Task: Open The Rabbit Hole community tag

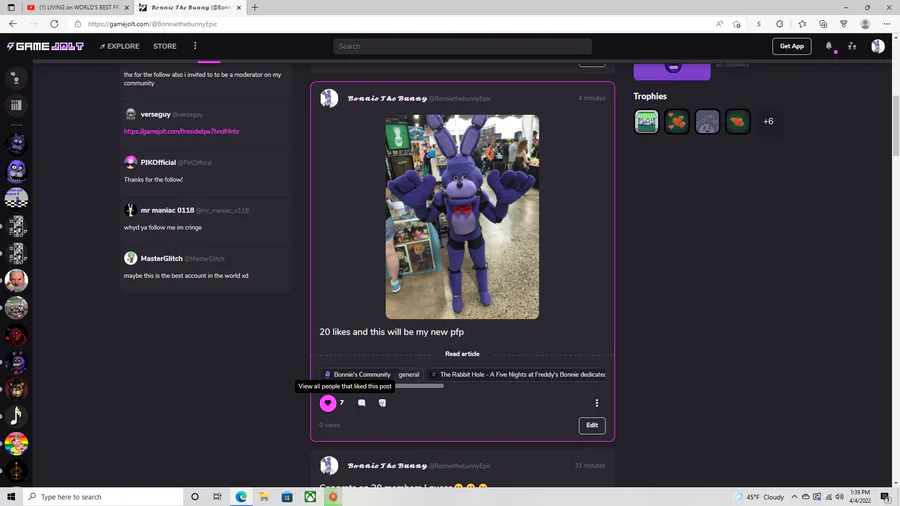Action: click(517, 375)
